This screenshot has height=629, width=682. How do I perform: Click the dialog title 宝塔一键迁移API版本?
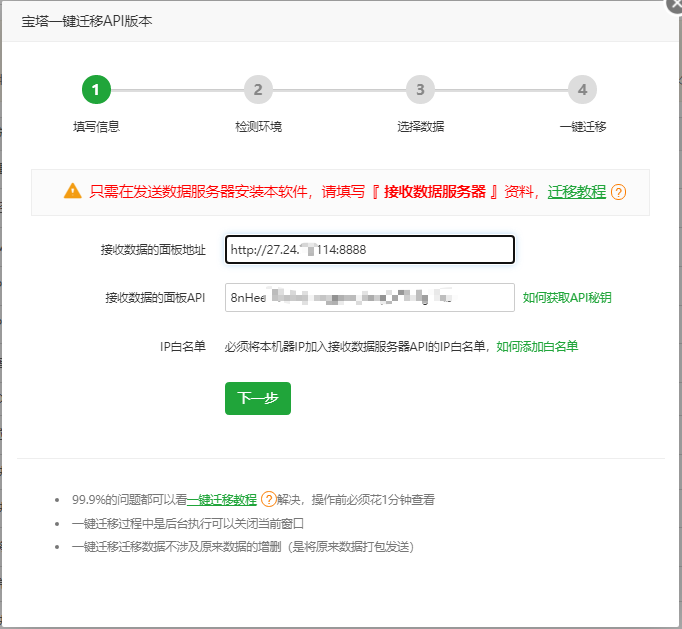pos(87,21)
